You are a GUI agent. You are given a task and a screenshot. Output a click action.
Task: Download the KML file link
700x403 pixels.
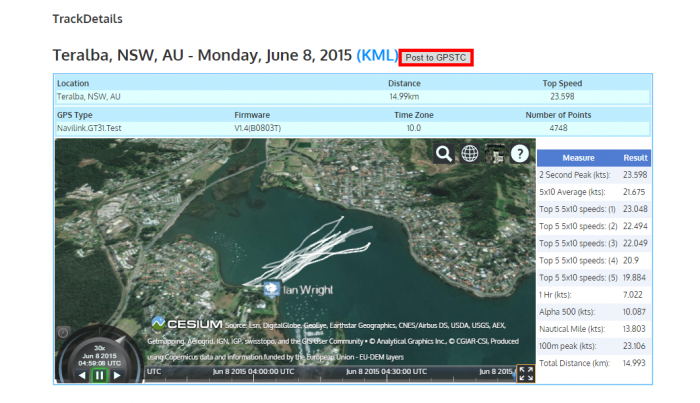point(375,56)
